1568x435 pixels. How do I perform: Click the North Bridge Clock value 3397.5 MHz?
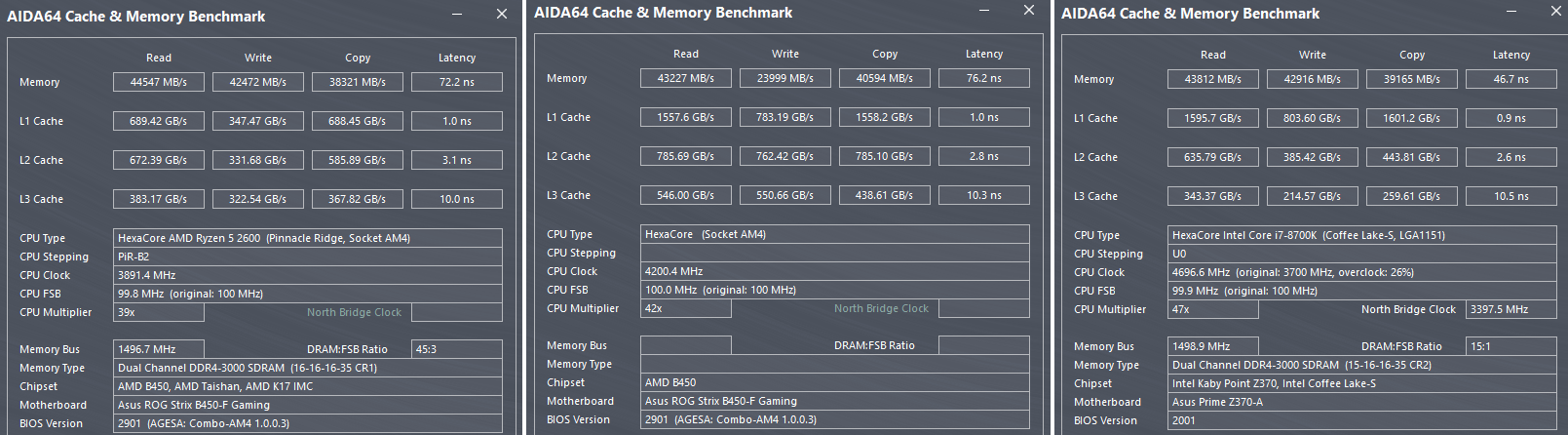coord(1511,309)
